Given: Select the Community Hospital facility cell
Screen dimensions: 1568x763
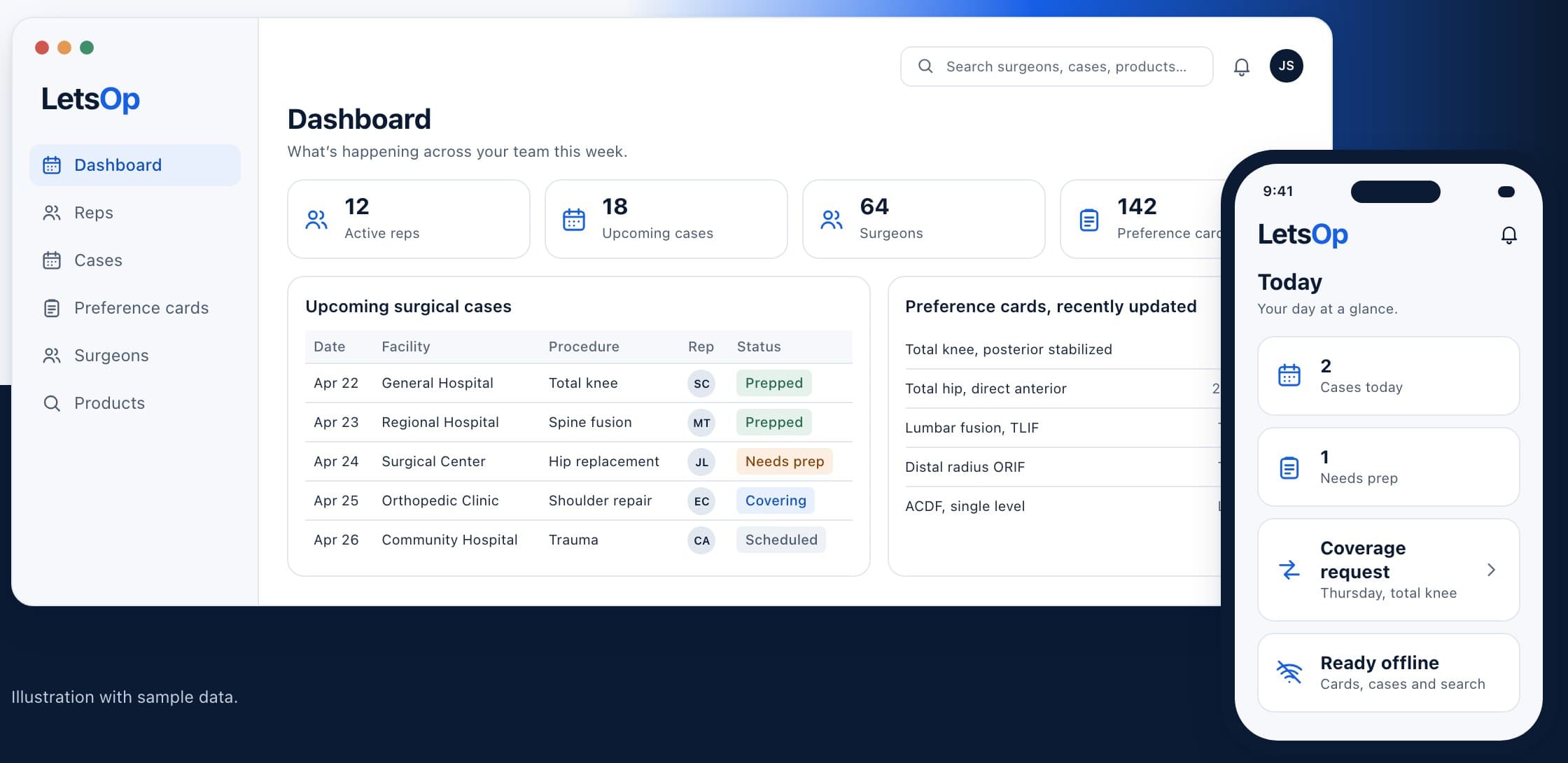Looking at the screenshot, I should tap(449, 540).
